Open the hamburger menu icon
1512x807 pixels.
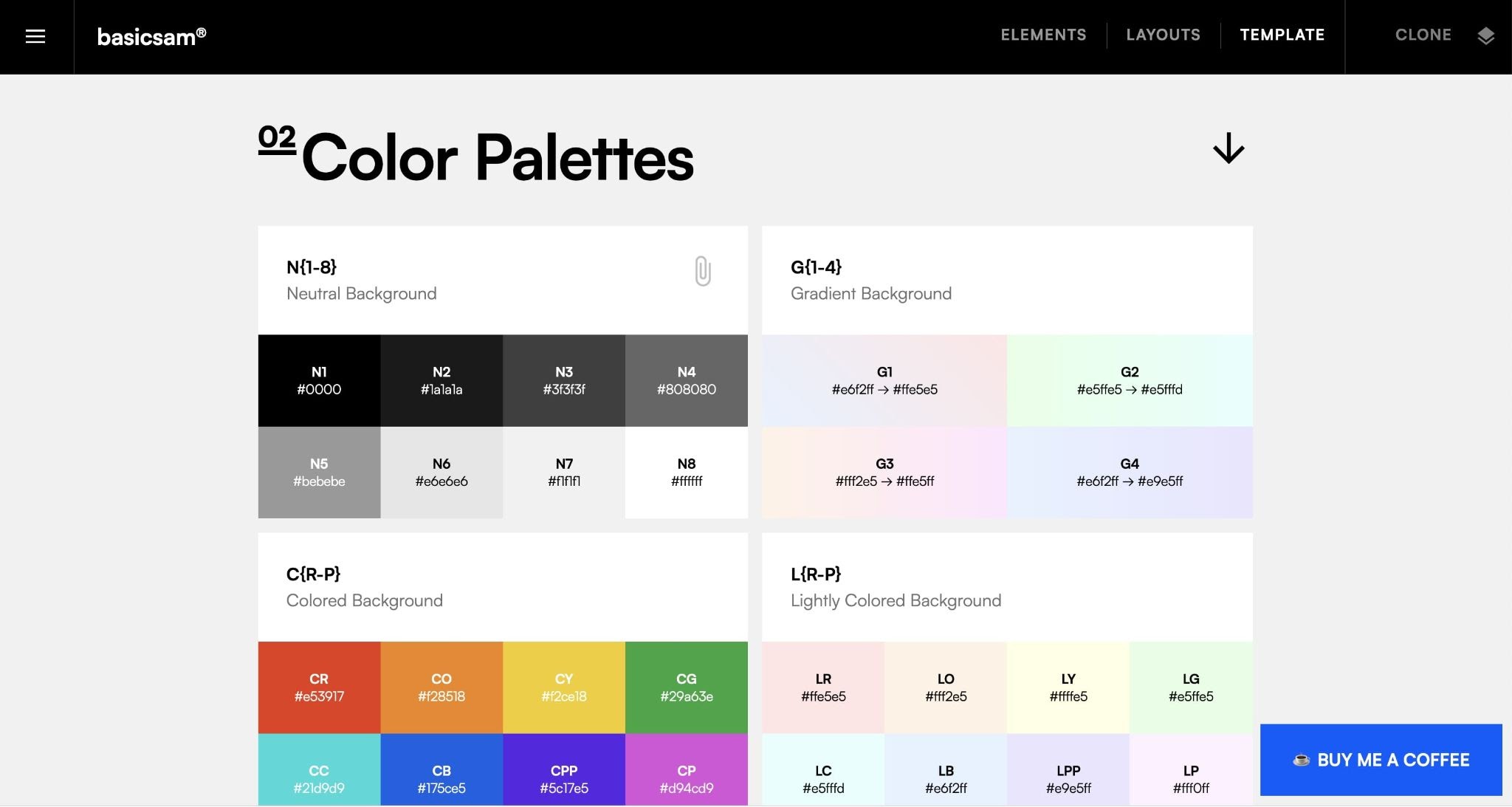click(35, 36)
